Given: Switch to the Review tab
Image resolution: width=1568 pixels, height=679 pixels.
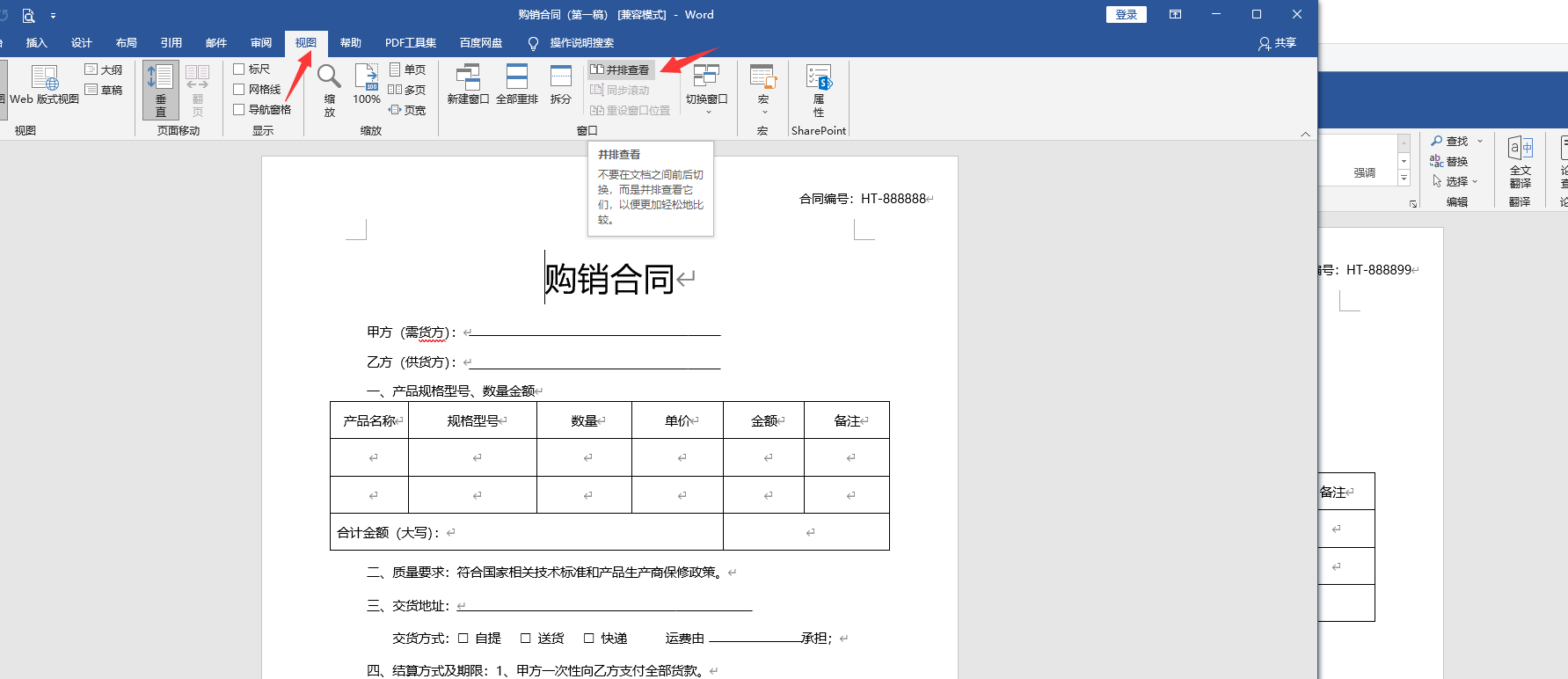Looking at the screenshot, I should point(261,43).
